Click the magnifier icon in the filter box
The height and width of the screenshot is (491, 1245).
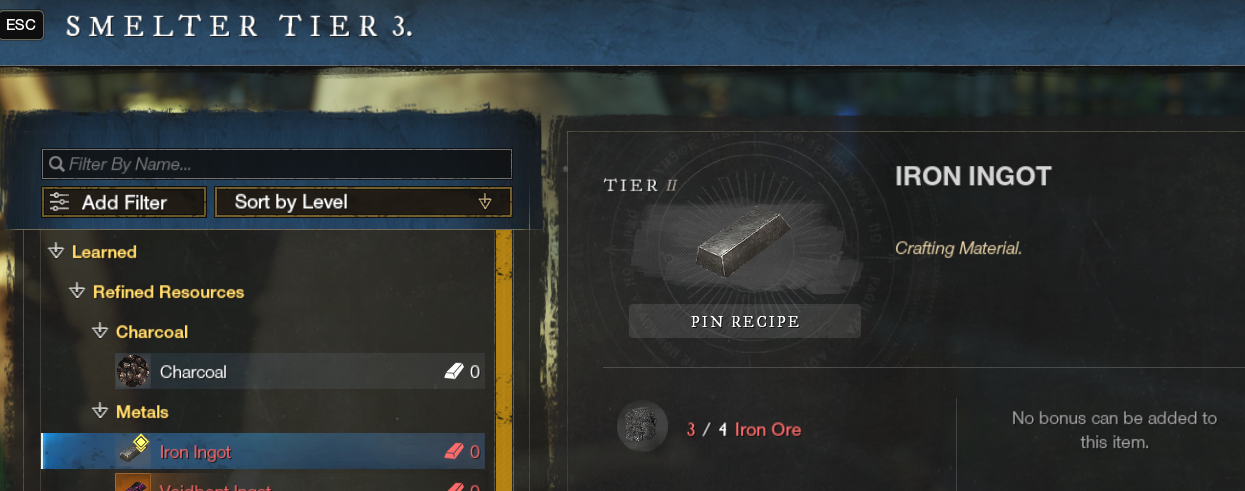(57, 164)
